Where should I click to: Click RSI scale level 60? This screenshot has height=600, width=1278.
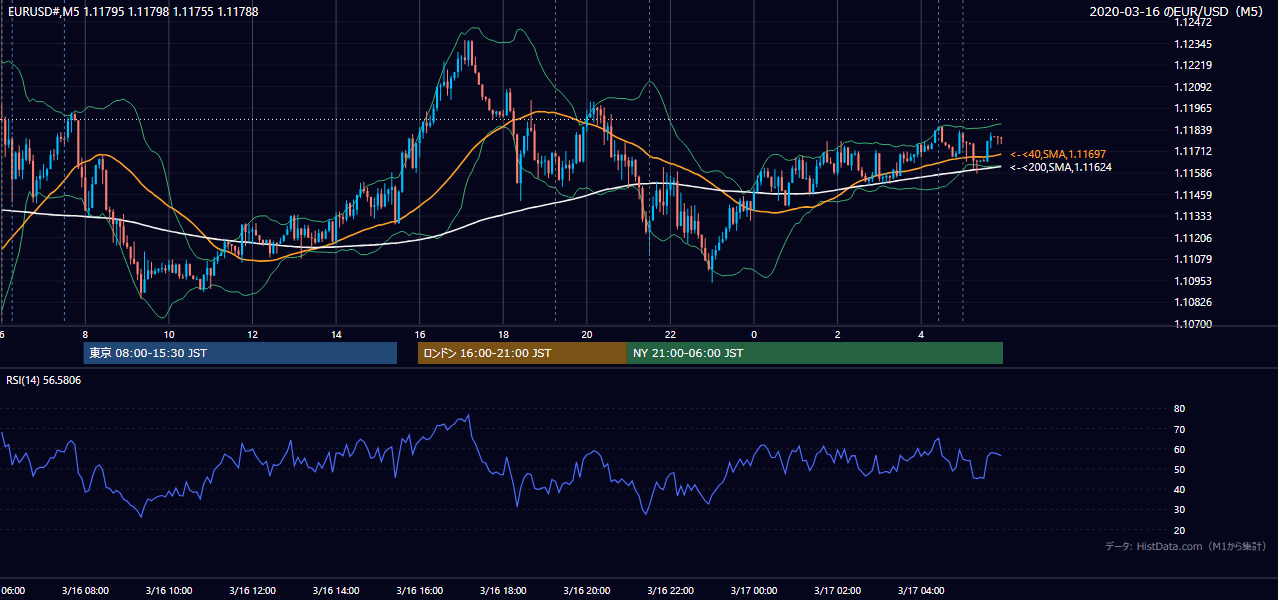click(1179, 449)
